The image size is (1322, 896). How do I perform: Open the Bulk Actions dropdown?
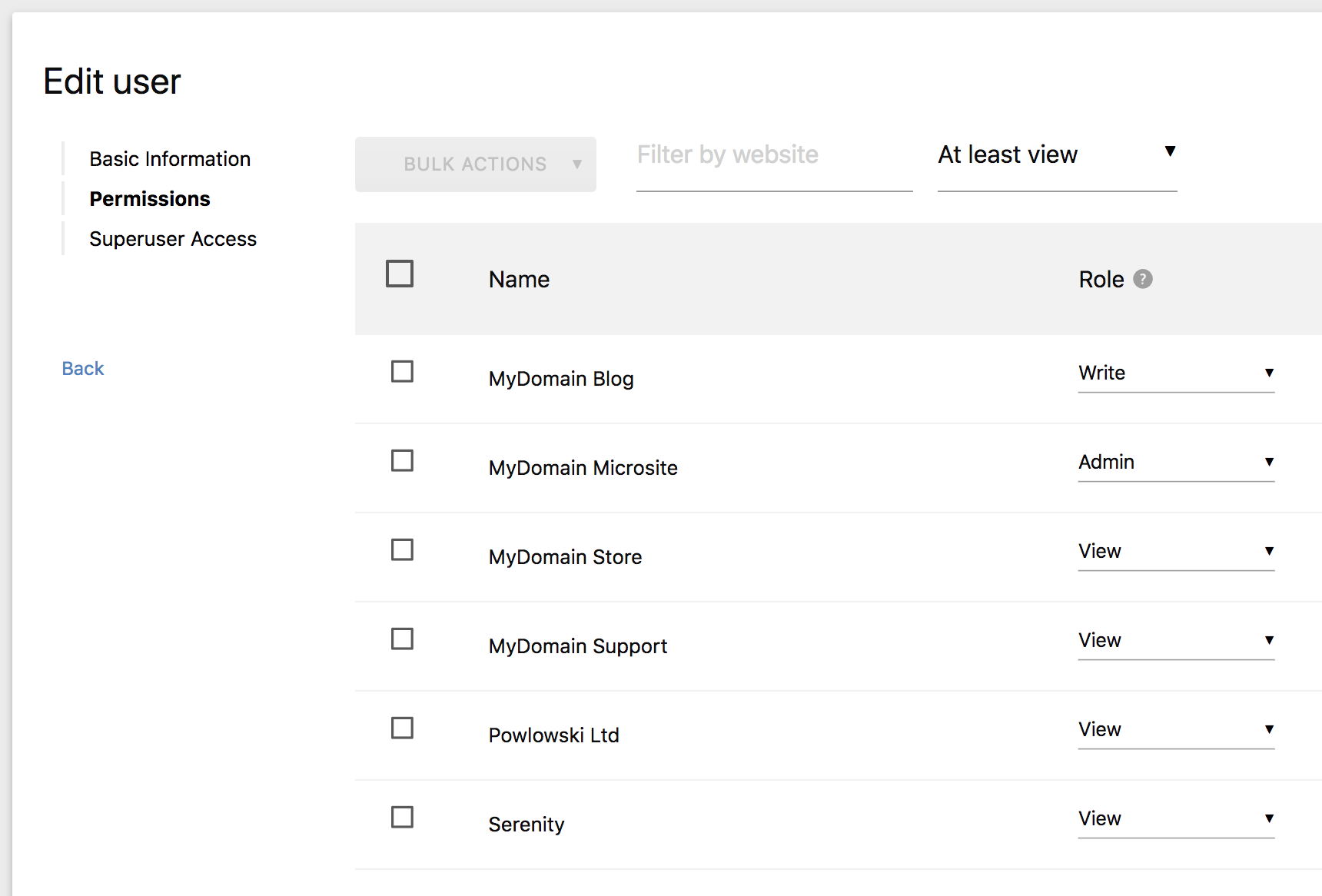pos(475,164)
